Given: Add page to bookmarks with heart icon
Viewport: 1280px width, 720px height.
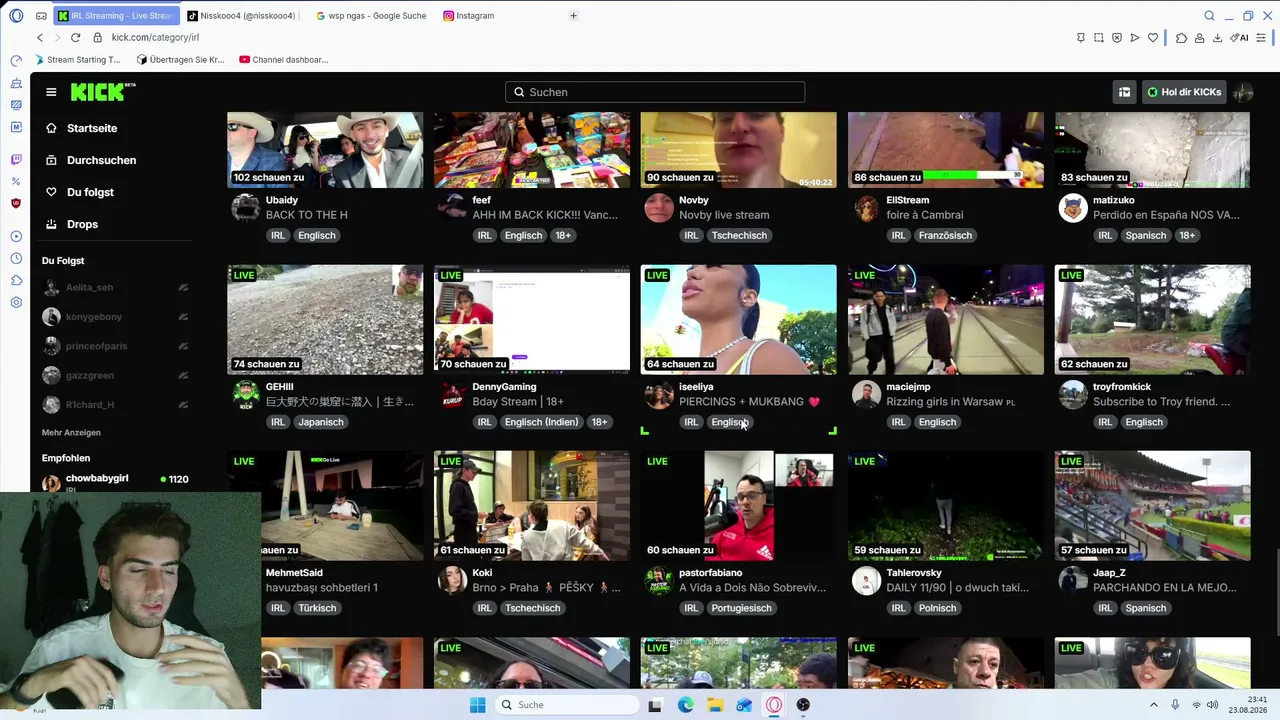Looking at the screenshot, I should (x=1153, y=38).
